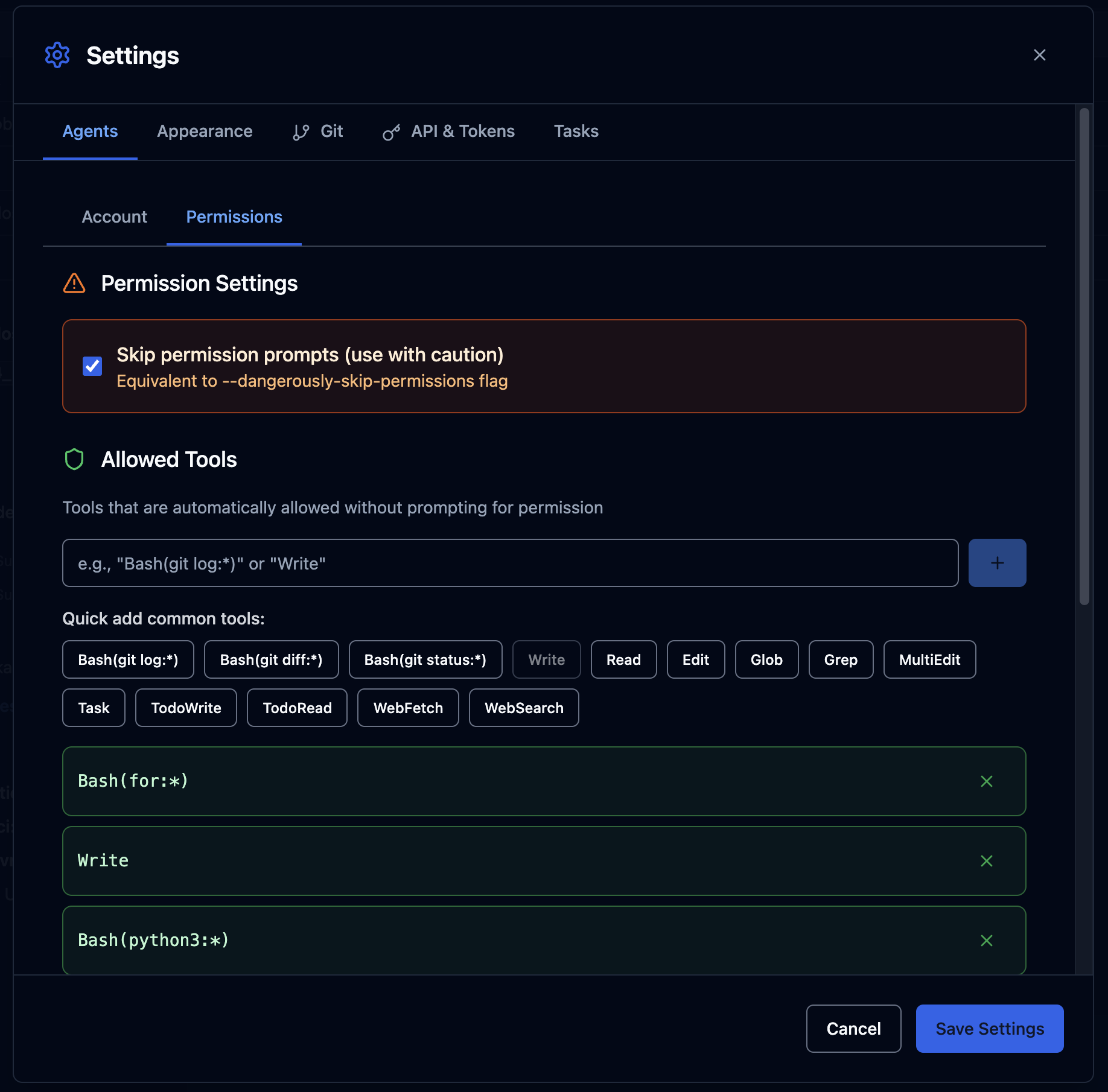
Task: Remove the Bash(python3:*) allowed tool
Action: click(x=987, y=941)
